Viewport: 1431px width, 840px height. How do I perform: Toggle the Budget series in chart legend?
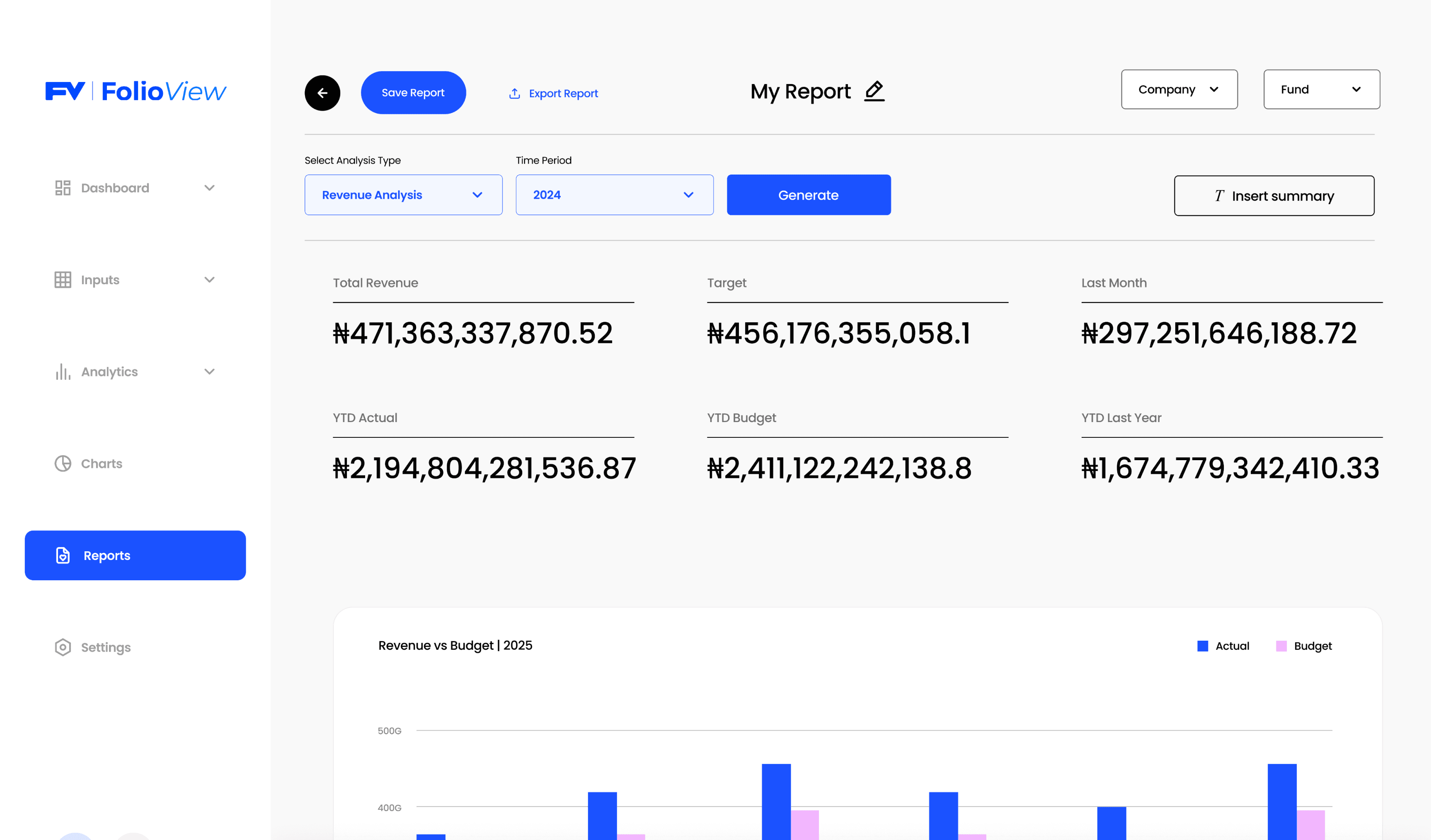point(1303,646)
